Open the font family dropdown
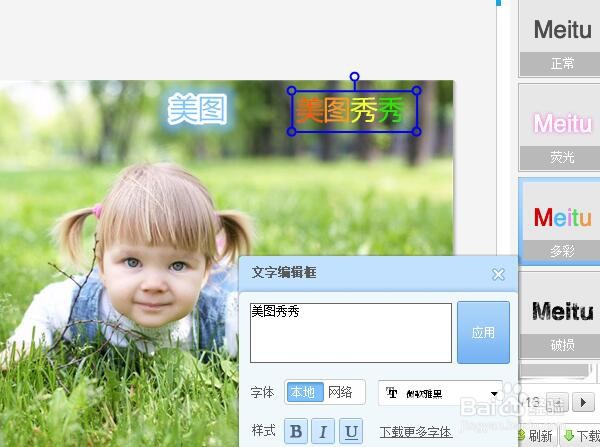The height and width of the screenshot is (447, 600). (x=440, y=393)
